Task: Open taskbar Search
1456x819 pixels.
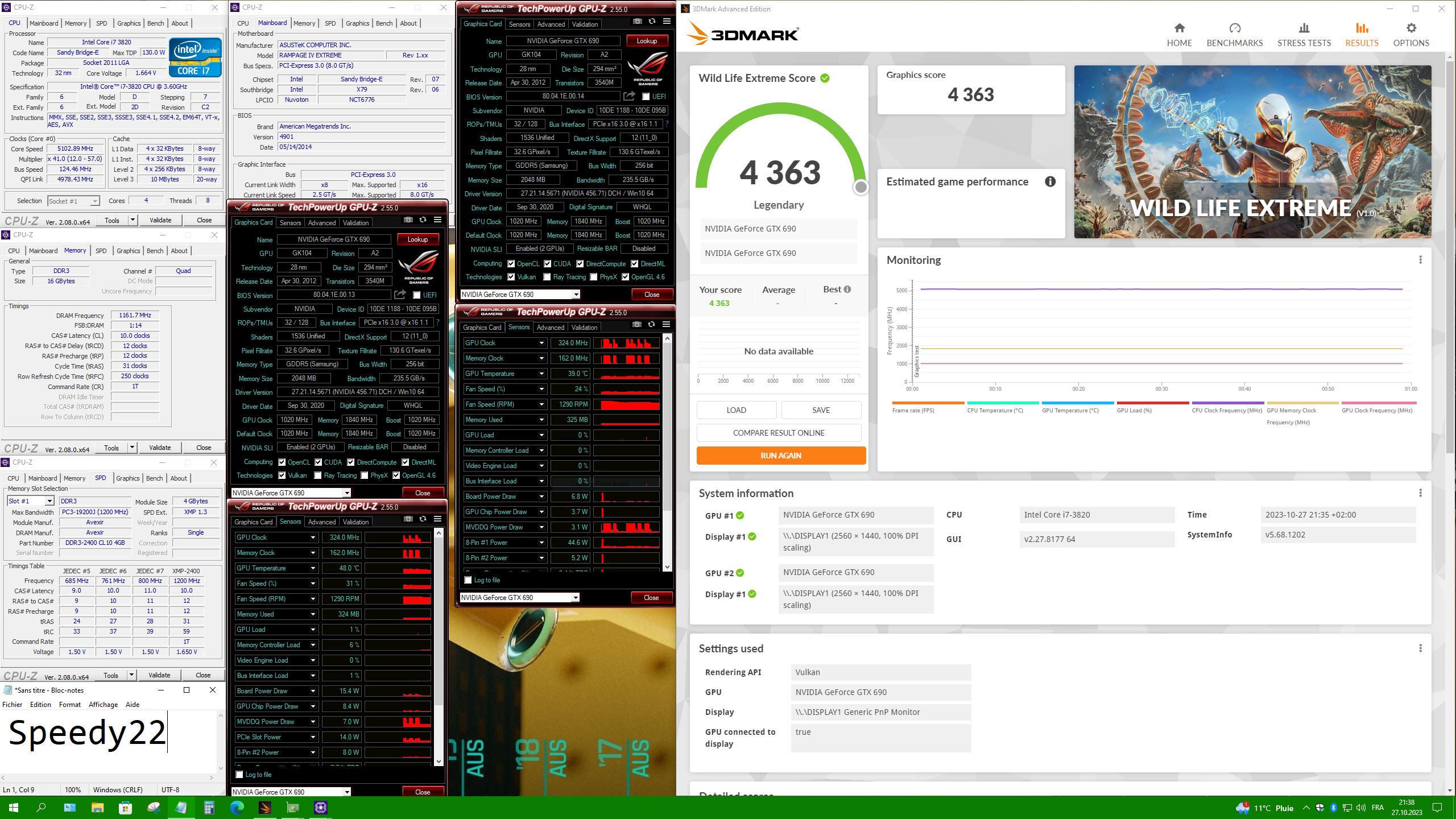Action: (x=41, y=808)
